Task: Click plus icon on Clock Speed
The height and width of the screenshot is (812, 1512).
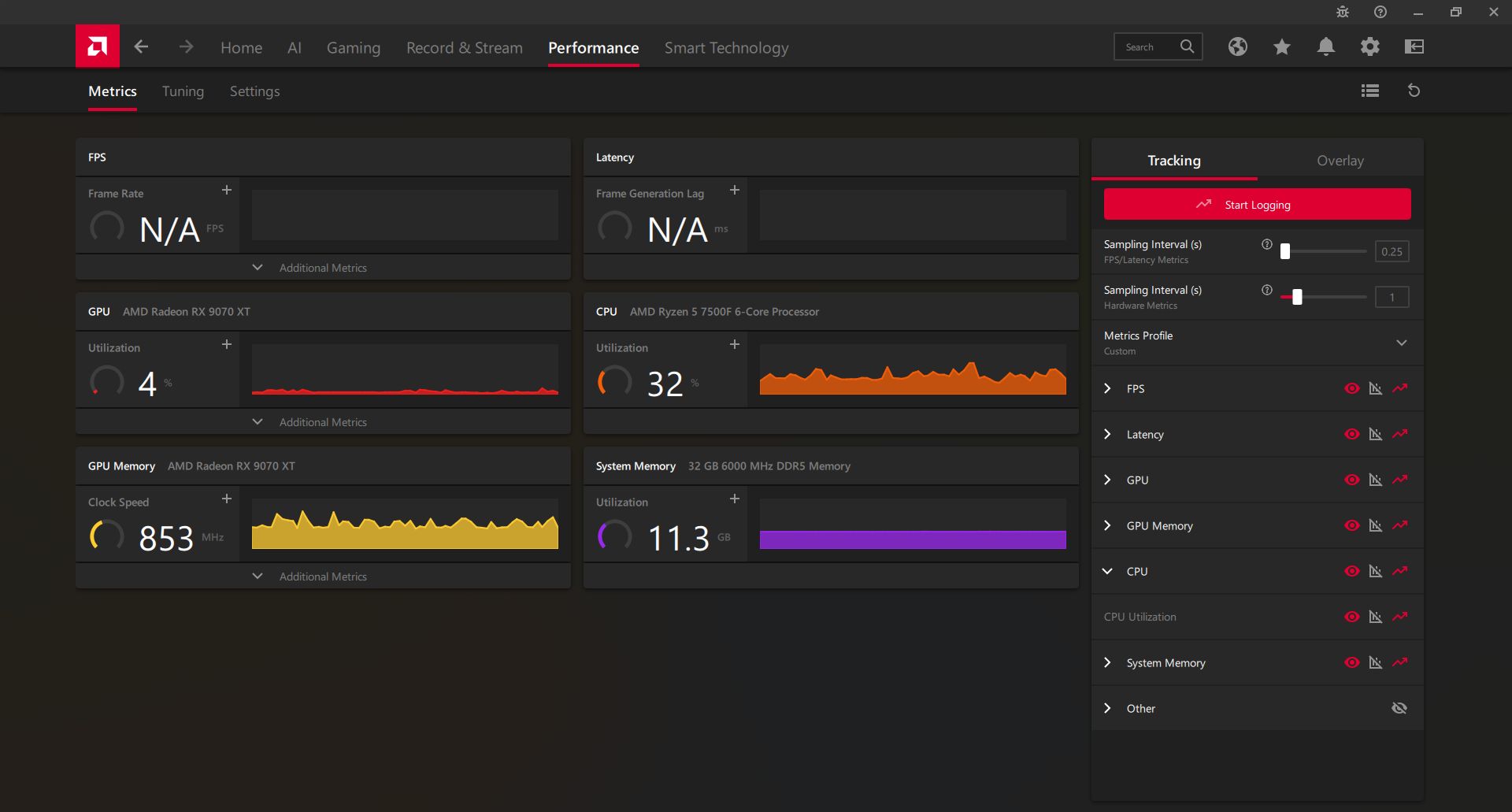Action: pos(227,499)
